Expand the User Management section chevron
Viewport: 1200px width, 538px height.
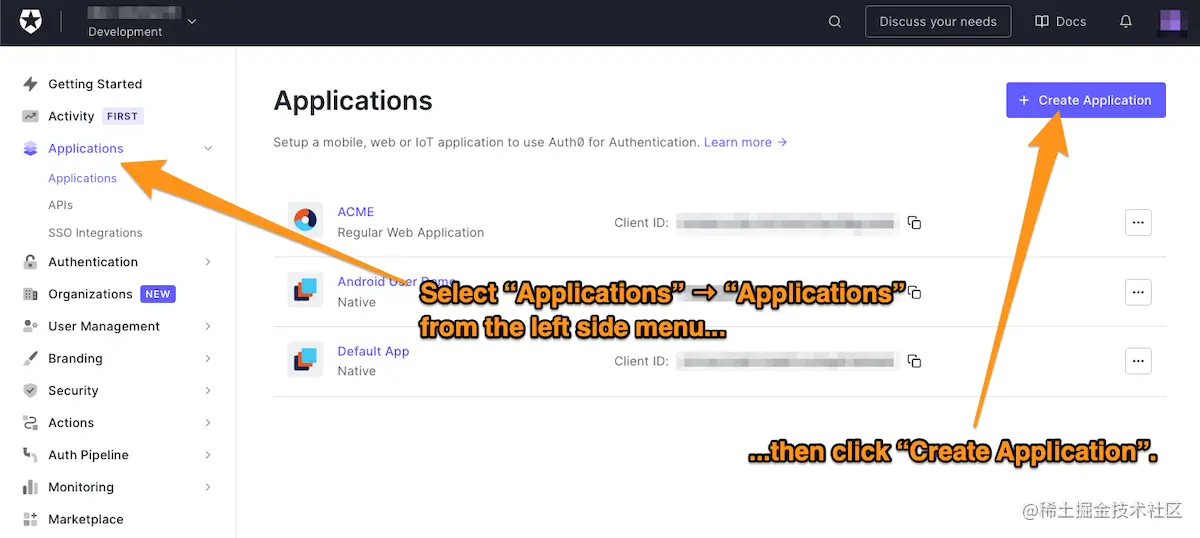208,326
